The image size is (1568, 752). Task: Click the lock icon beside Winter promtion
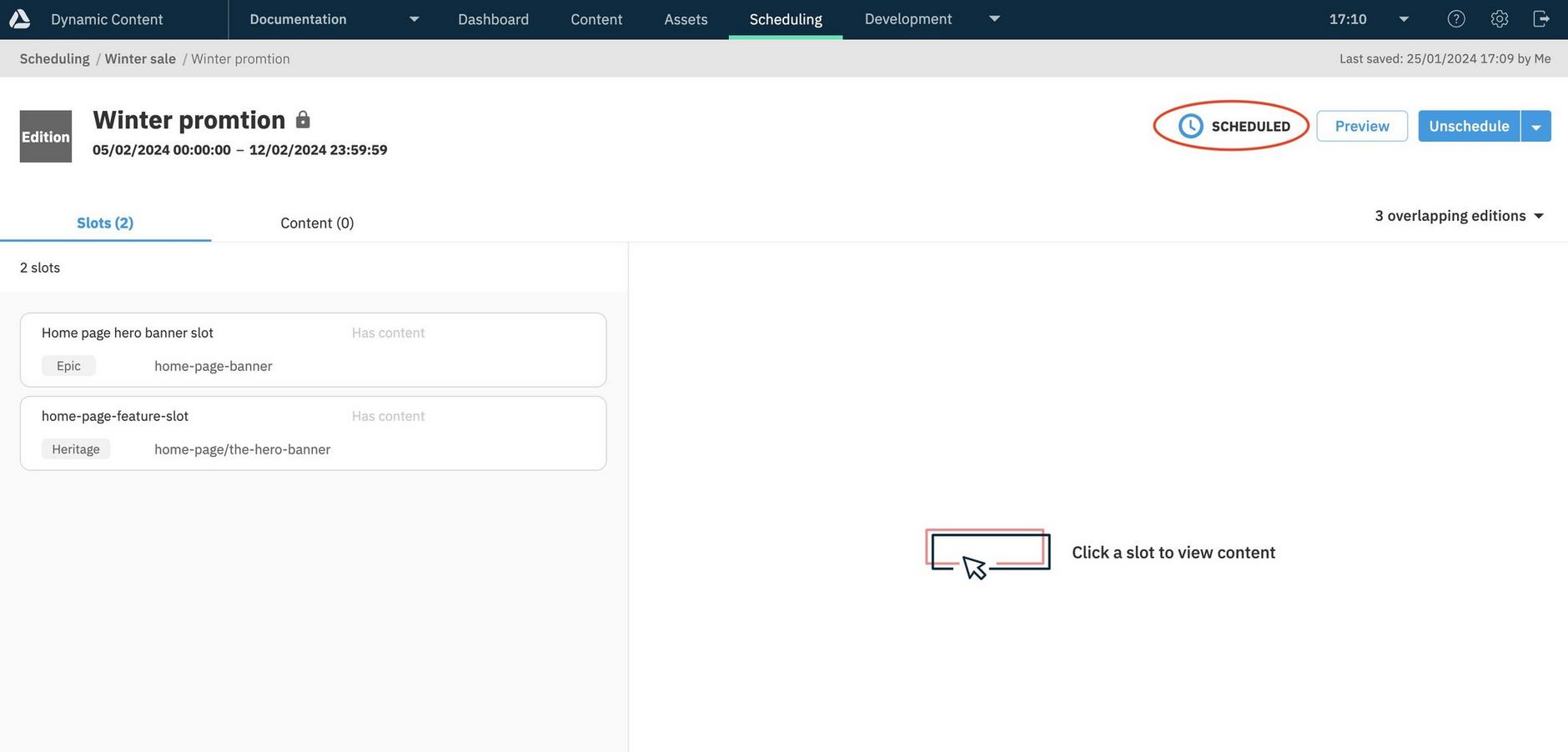pos(303,120)
